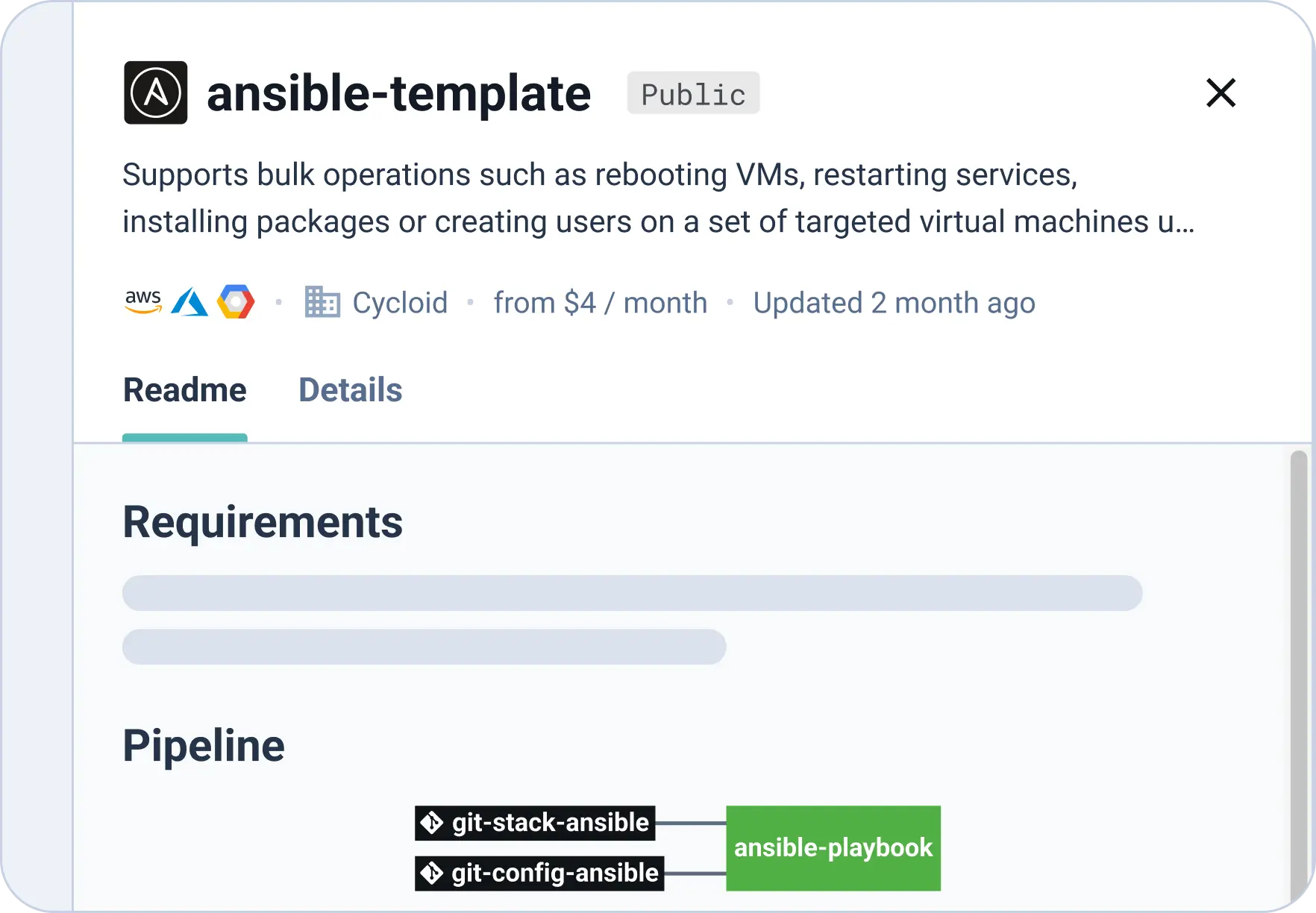The width and height of the screenshot is (1316, 913).
Task: Click the Google Cloud provider icon
Action: (236, 302)
